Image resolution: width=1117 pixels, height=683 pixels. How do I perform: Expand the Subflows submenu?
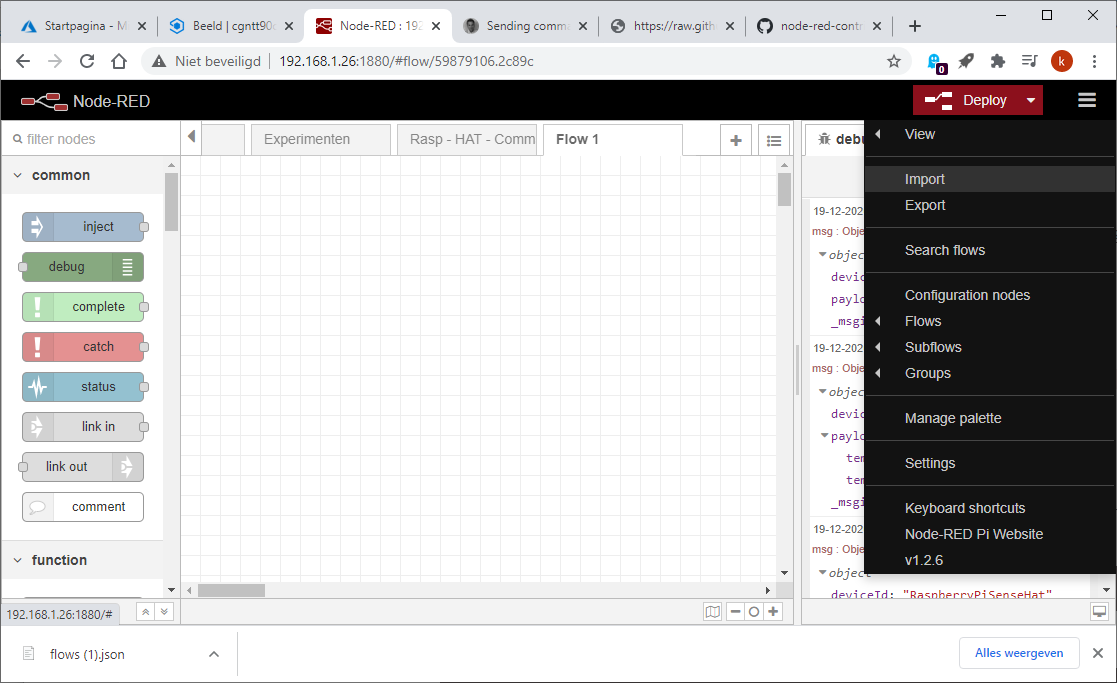[990, 347]
